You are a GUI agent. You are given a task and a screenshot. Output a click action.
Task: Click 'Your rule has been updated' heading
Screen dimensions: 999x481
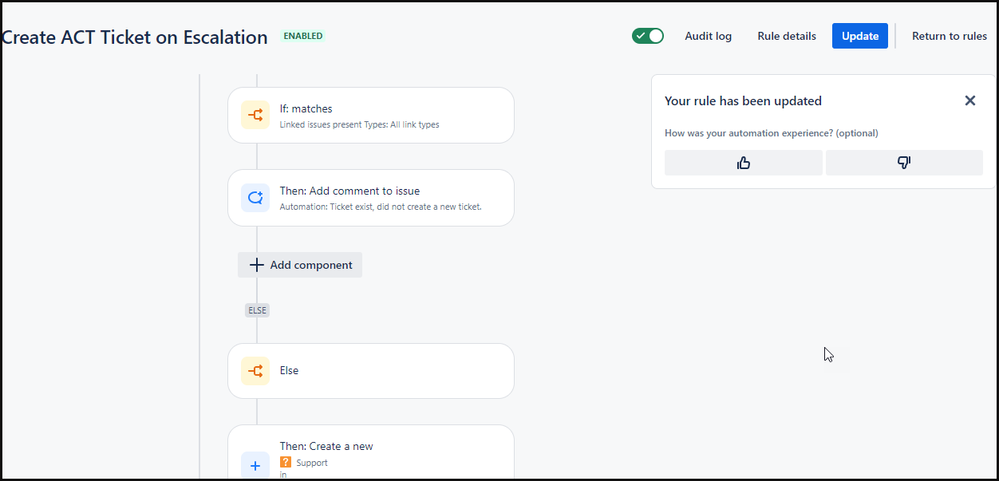pyautogui.click(x=743, y=101)
